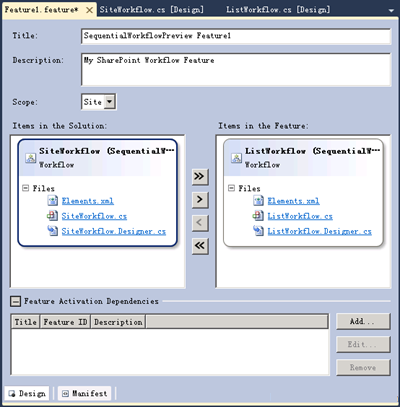The height and width of the screenshot is (407, 400).
Task: Click the single left arrow move button
Action: point(200,223)
